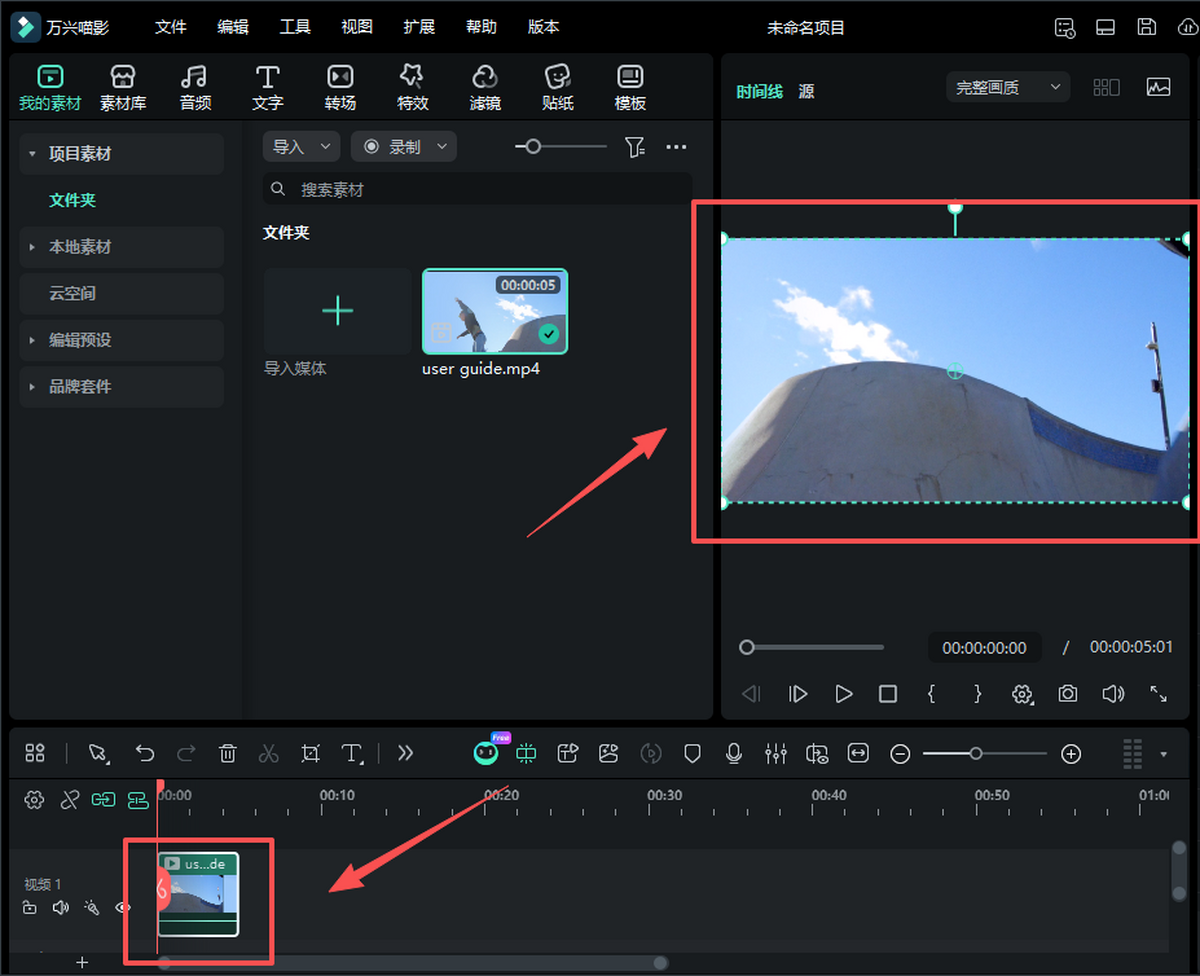Viewport: 1200px width, 976px height.
Task: Expand the 本地素材 tree section
Action: 32,247
